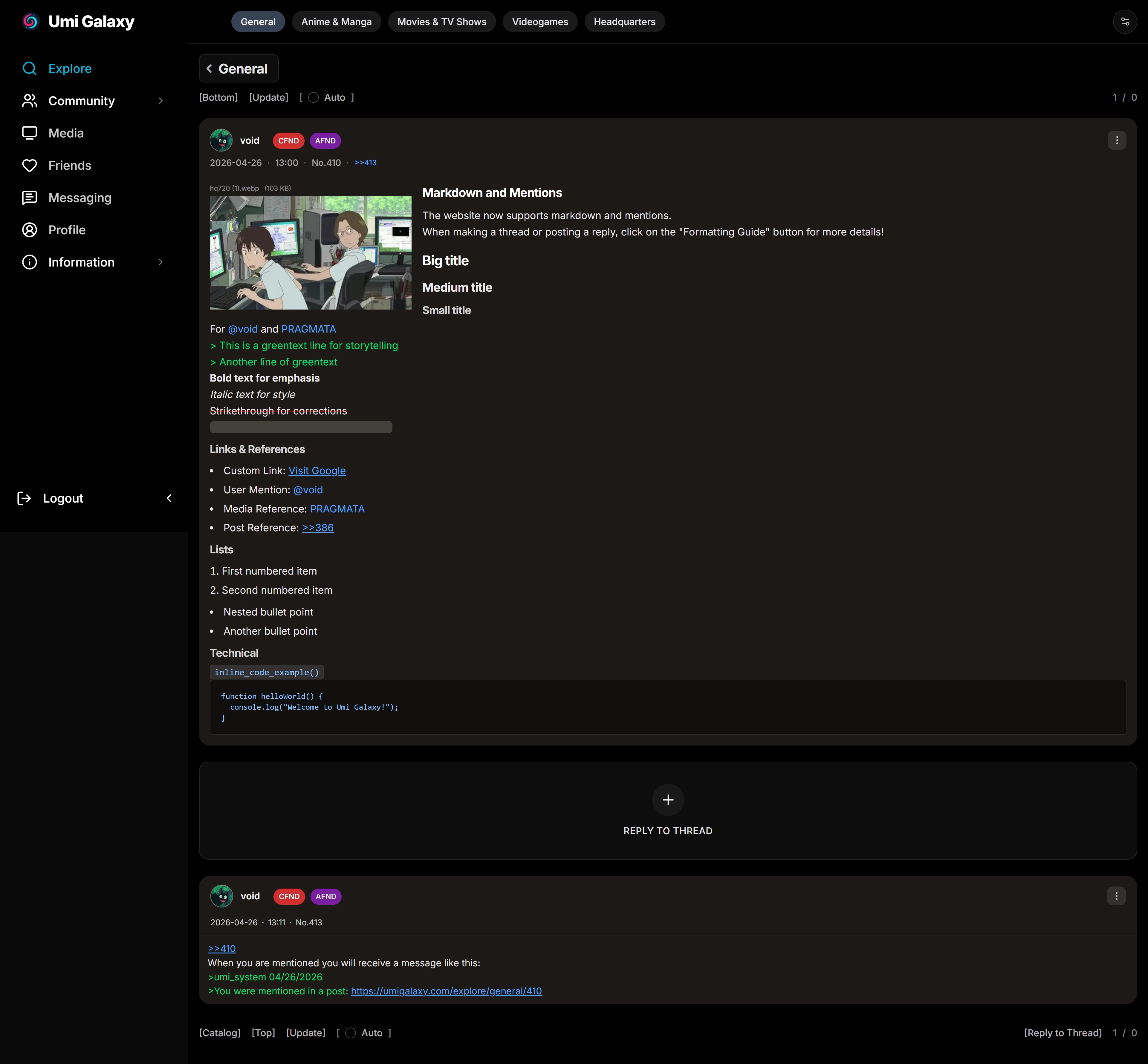Switch to the Videogames tab

click(540, 22)
